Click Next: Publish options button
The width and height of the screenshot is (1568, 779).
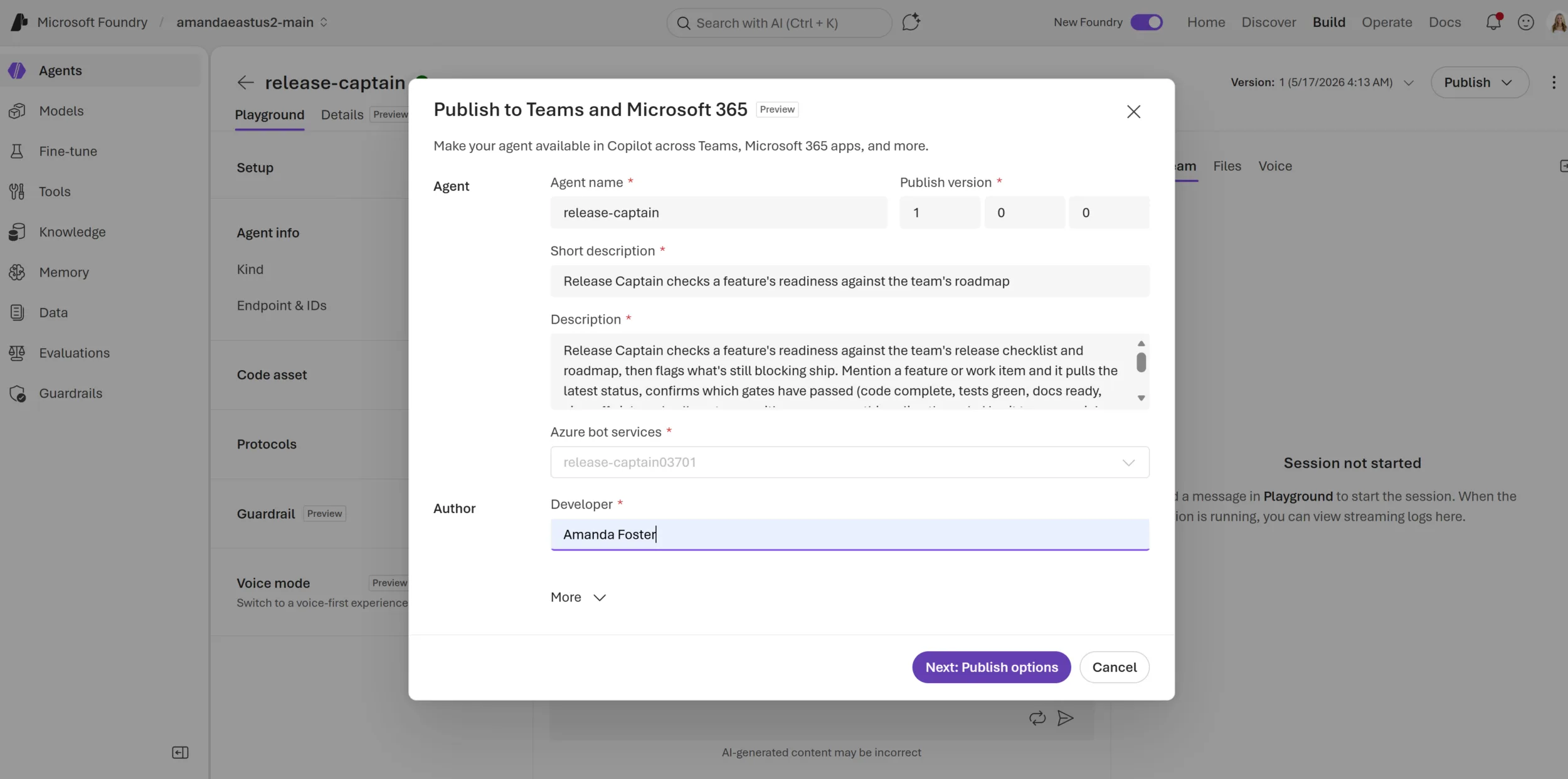[x=991, y=667]
